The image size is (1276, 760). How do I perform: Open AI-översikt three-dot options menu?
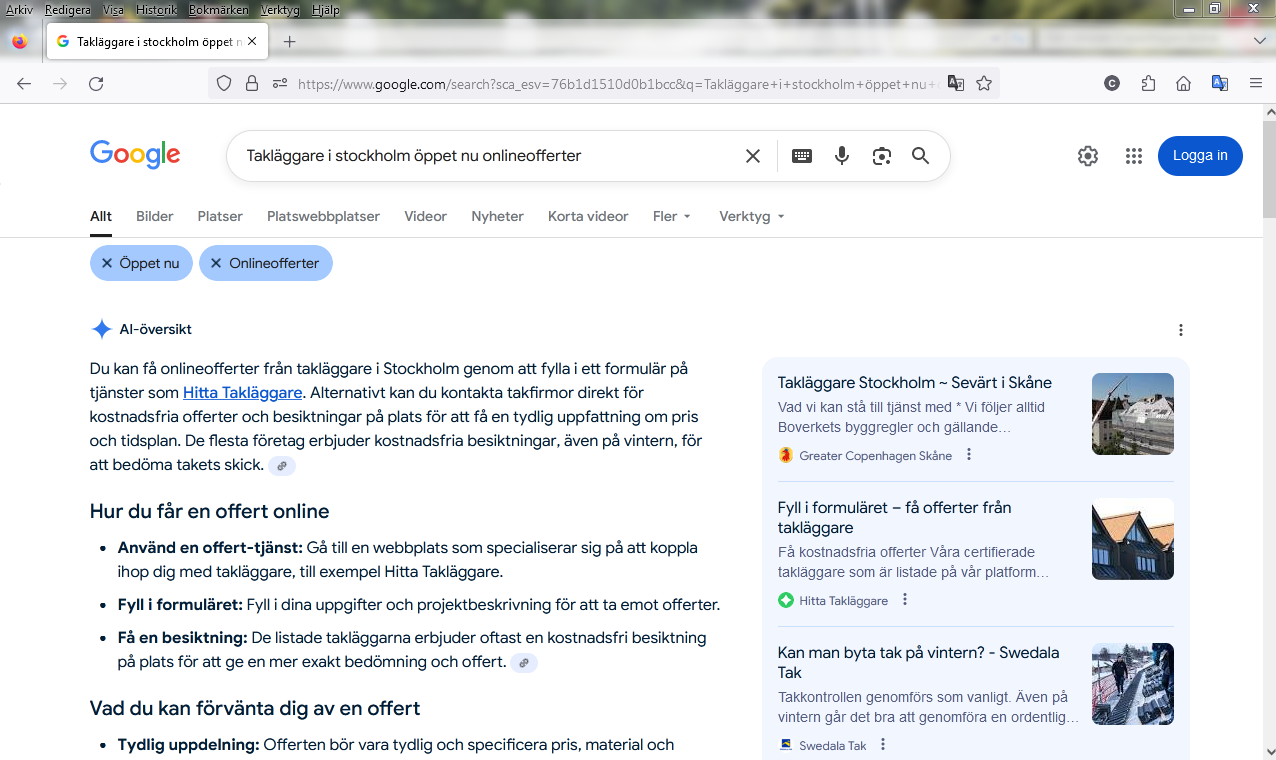pyautogui.click(x=1181, y=330)
